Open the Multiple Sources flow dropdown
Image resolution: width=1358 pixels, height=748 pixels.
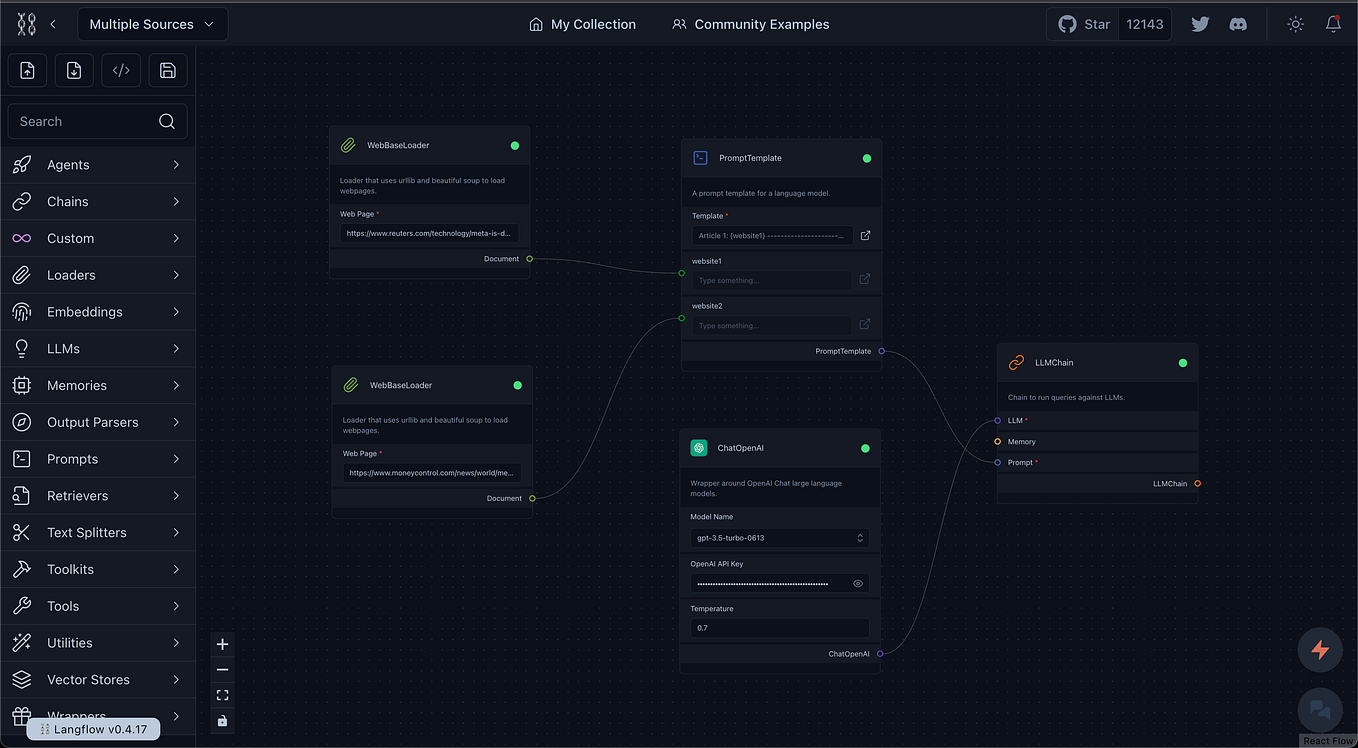pyautogui.click(x=152, y=23)
